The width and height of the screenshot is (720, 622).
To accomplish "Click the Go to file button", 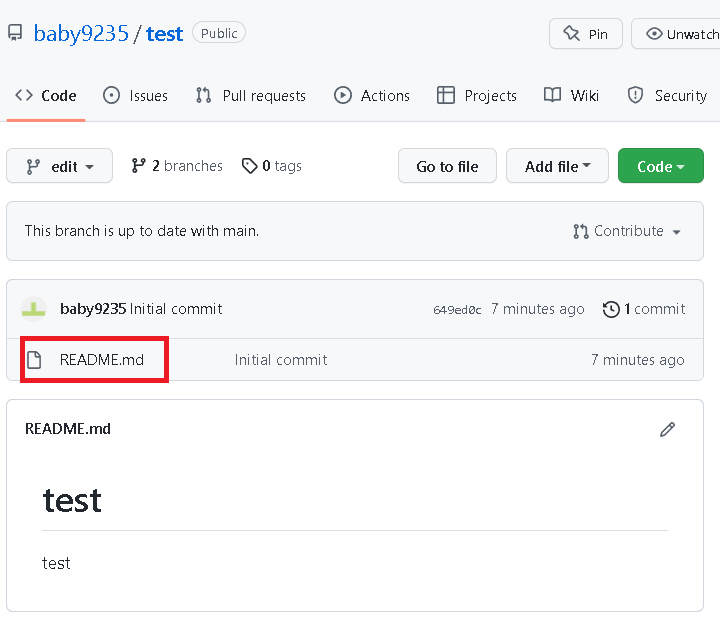I will click(x=447, y=166).
